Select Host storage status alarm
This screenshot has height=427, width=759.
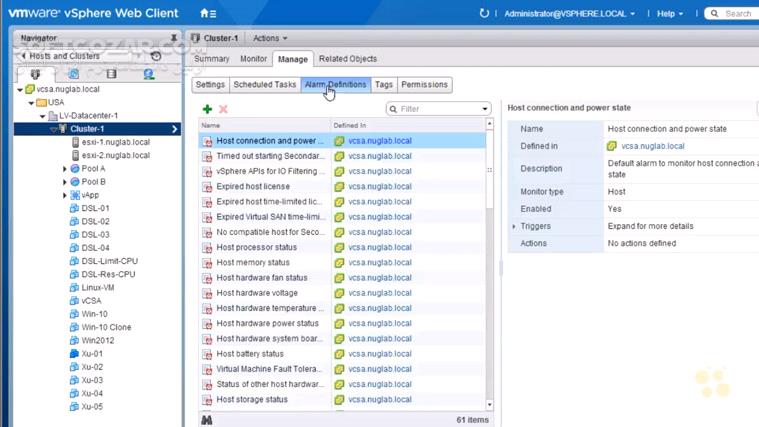click(x=342, y=399)
